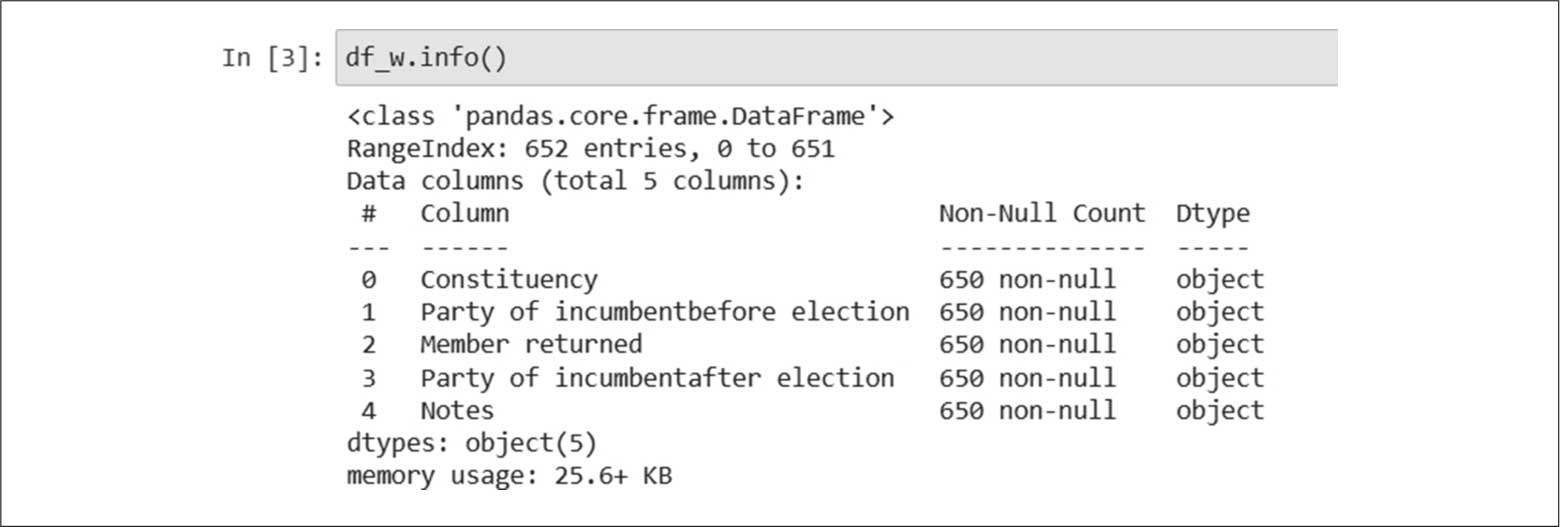The image size is (1560, 527).
Task: Click the In [3] cell prompt
Action: (x=272, y=58)
